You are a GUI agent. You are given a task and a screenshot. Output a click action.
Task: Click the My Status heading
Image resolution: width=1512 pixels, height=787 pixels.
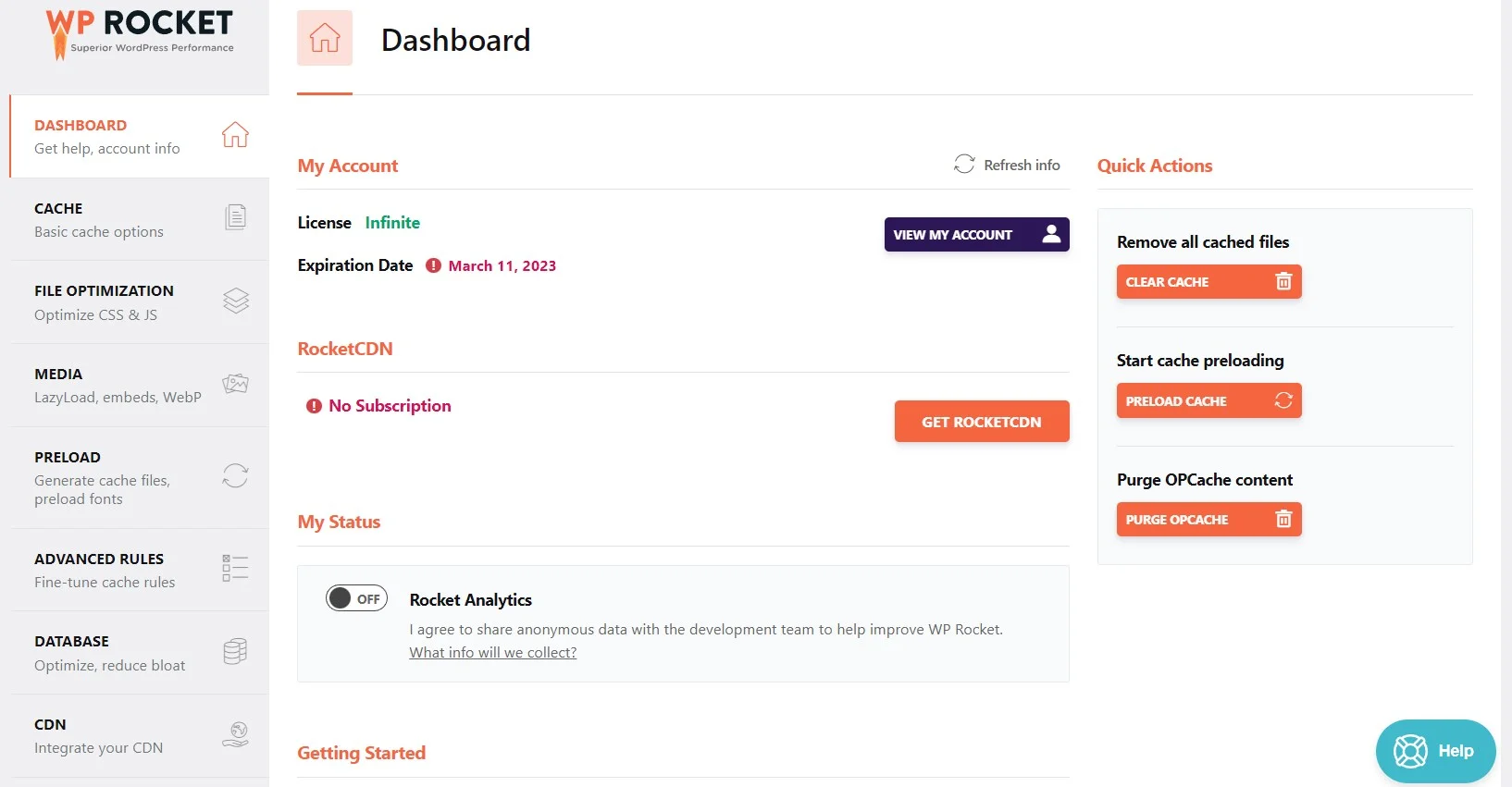click(339, 522)
